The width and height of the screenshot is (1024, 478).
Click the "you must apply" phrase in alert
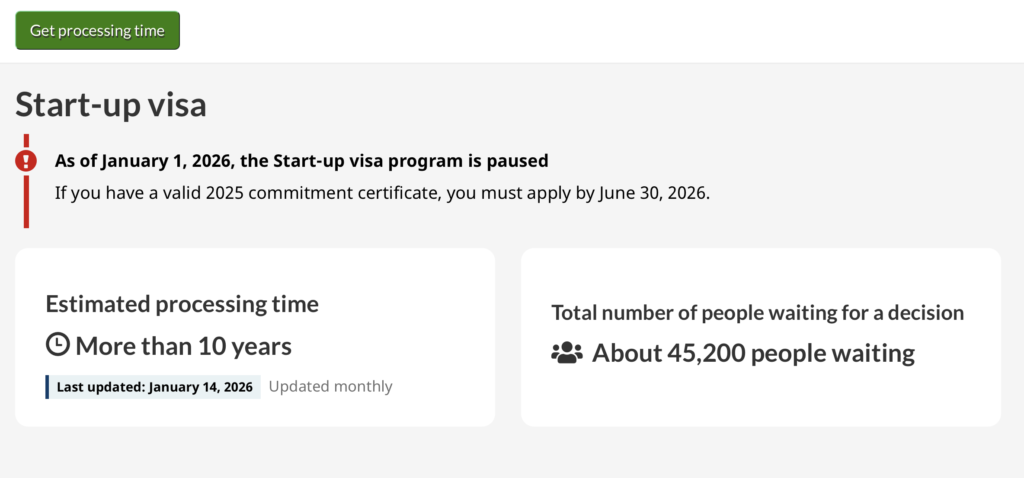click(518, 193)
